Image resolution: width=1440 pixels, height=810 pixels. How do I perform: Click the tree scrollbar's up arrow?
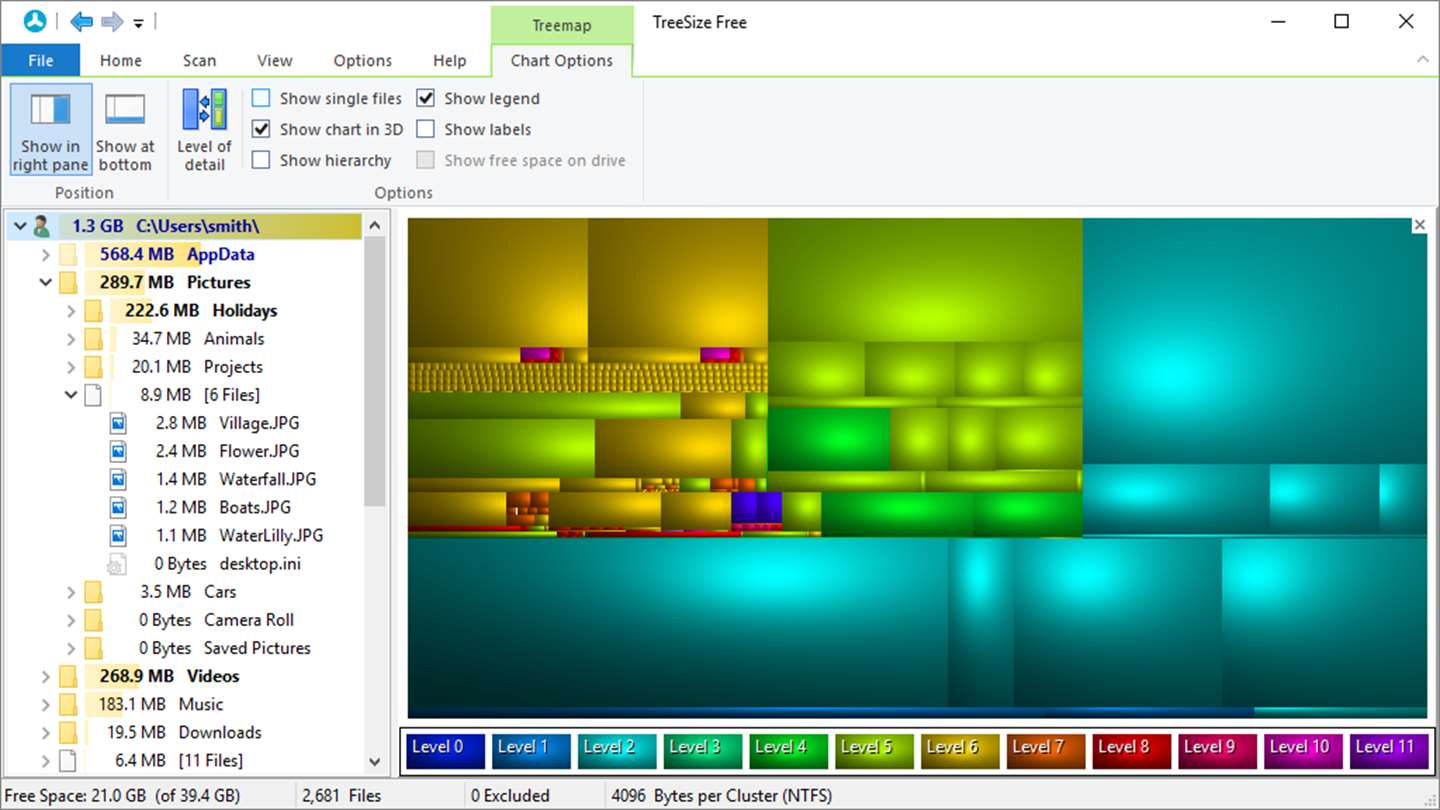375,225
